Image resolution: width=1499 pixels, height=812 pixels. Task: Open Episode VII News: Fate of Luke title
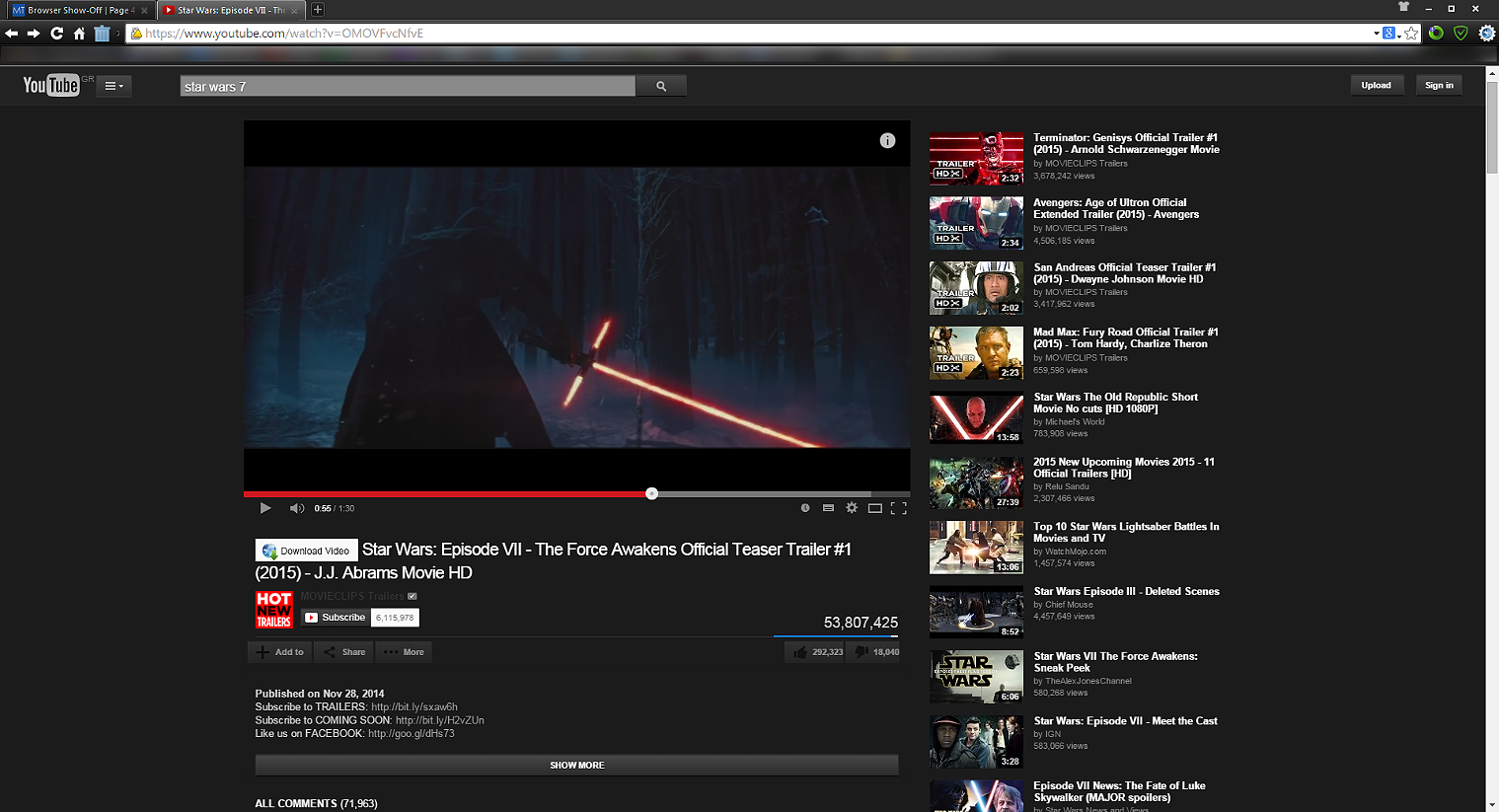tap(1120, 791)
